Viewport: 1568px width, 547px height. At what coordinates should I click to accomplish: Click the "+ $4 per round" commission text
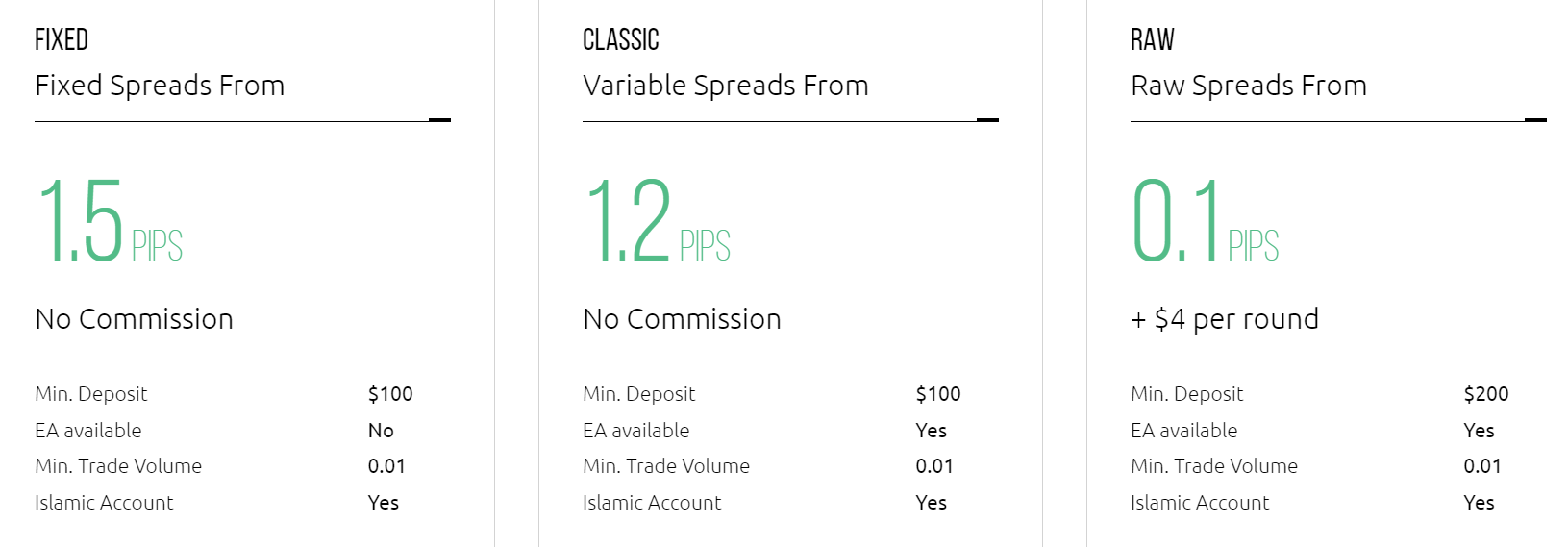tap(1225, 319)
